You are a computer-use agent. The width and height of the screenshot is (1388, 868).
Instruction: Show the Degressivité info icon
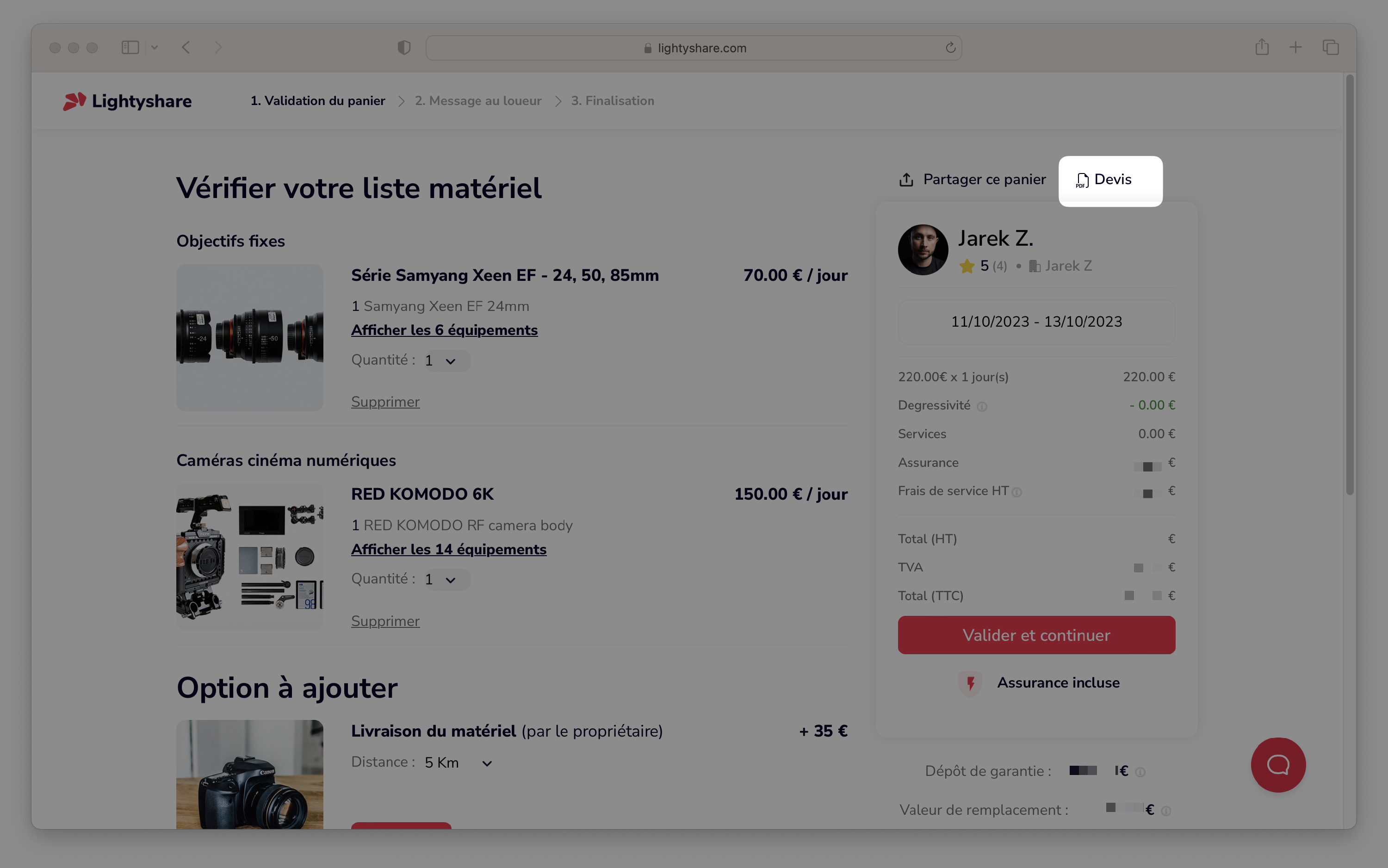point(982,407)
